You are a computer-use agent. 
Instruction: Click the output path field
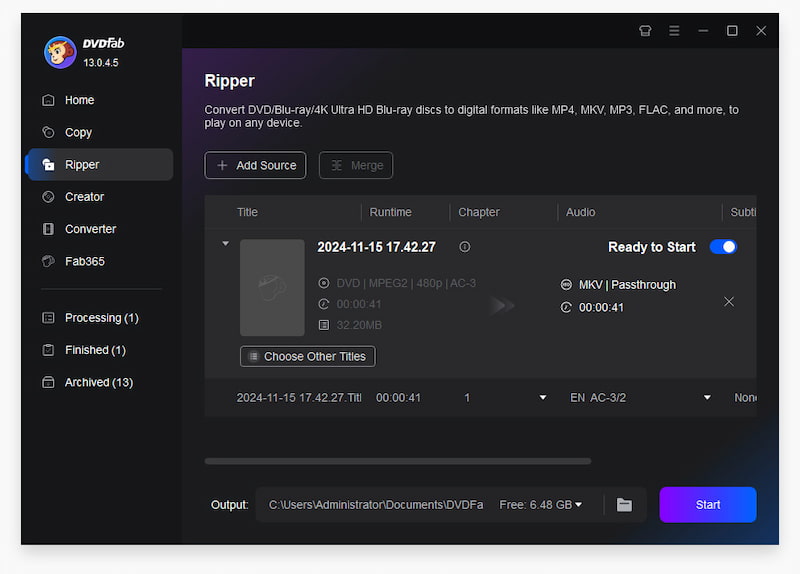pos(376,505)
